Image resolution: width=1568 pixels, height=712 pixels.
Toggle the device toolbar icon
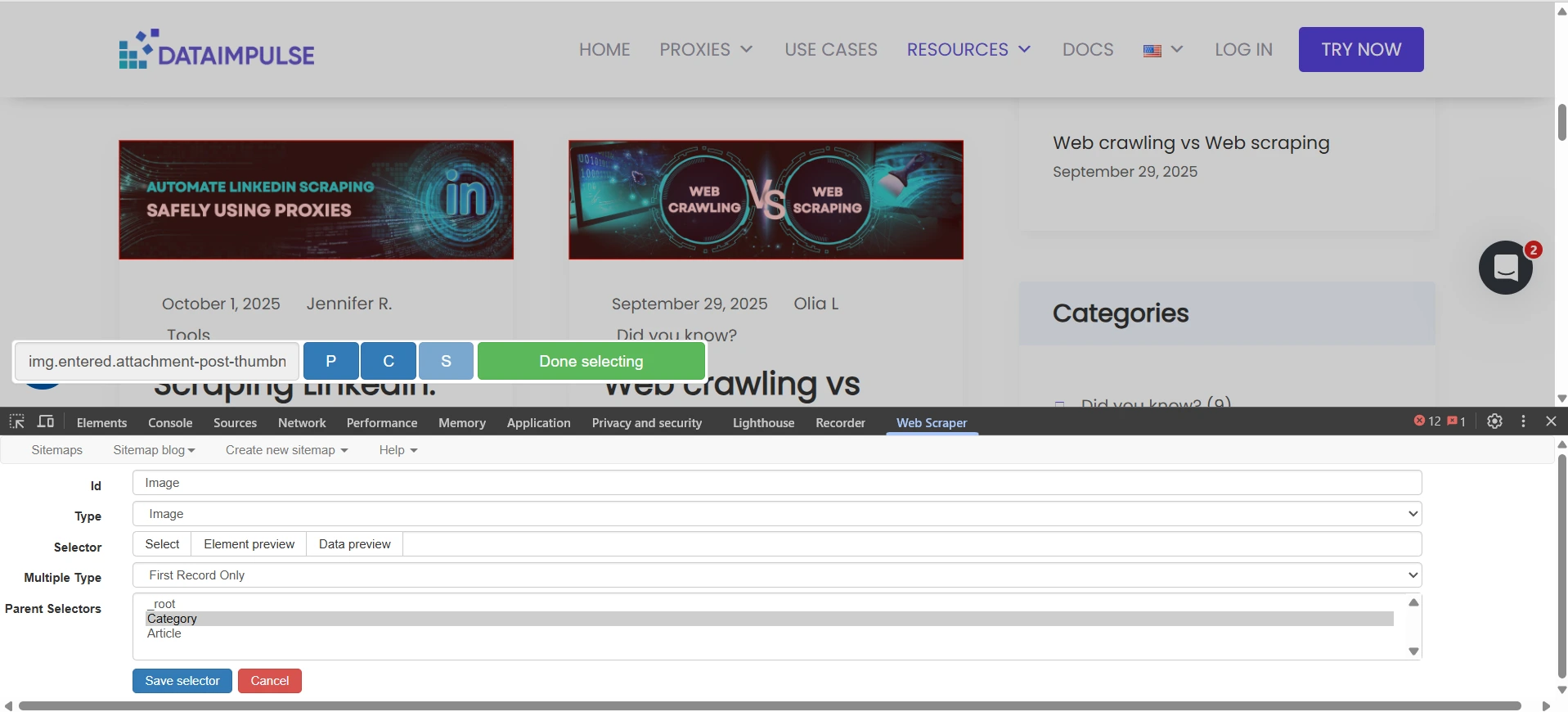pyautogui.click(x=46, y=421)
